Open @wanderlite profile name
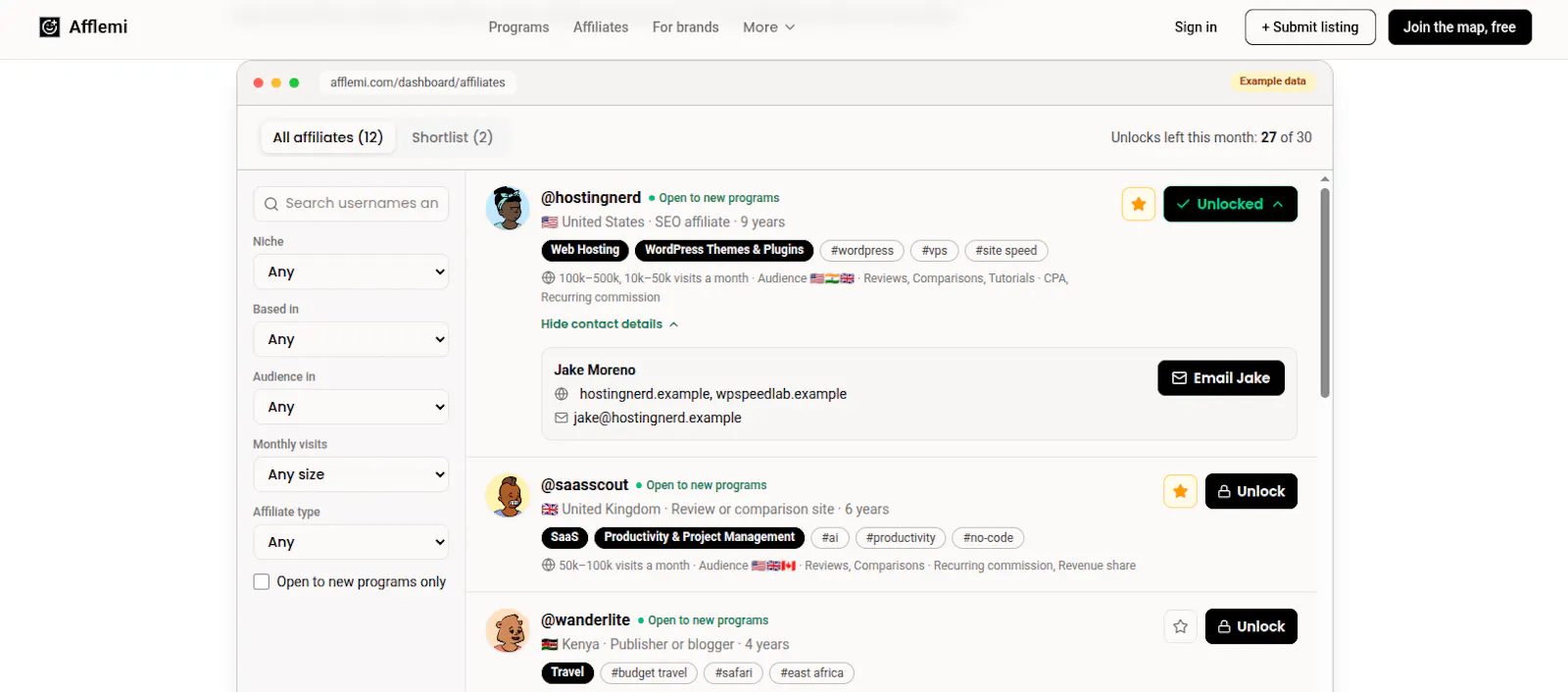Image resolution: width=1568 pixels, height=692 pixels. click(586, 620)
